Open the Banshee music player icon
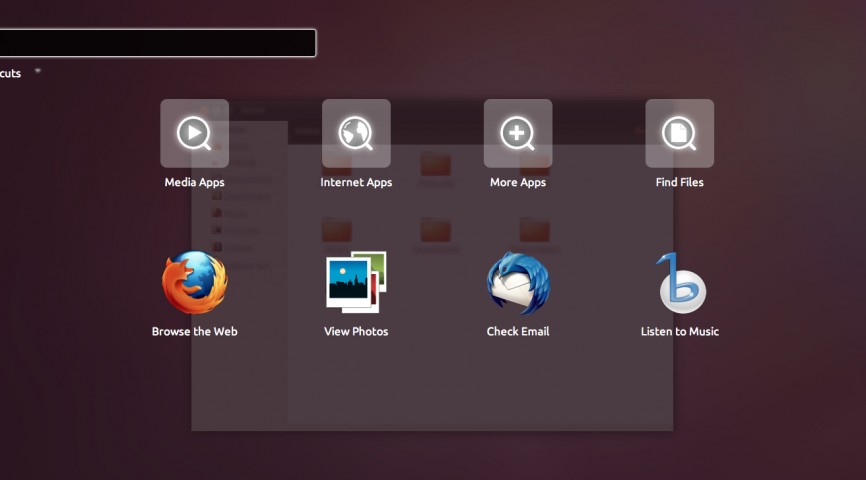Screen dimensions: 866x480 click(680, 283)
